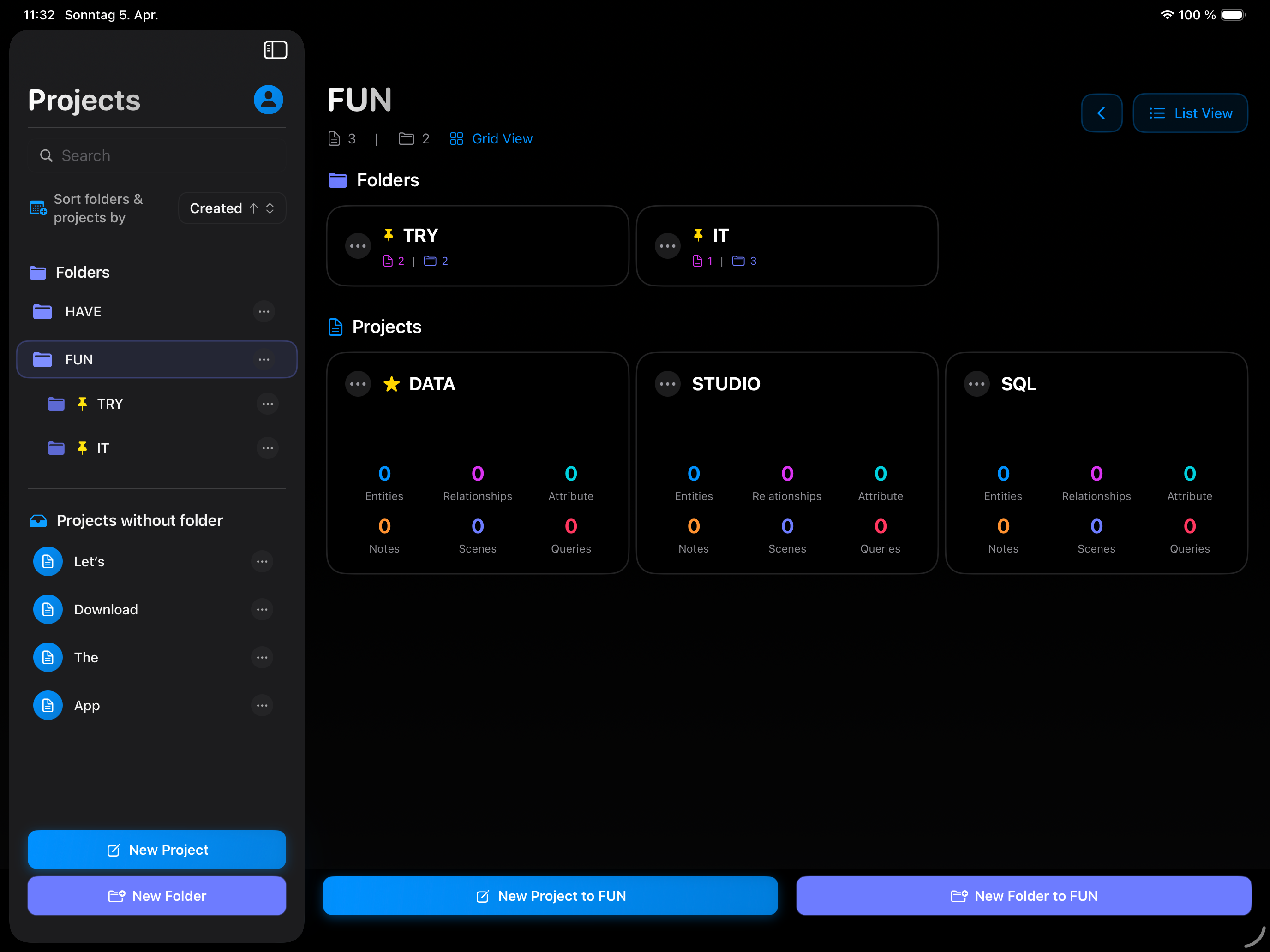The width and height of the screenshot is (1270, 952).
Task: Create a New Folder
Action: 157,896
